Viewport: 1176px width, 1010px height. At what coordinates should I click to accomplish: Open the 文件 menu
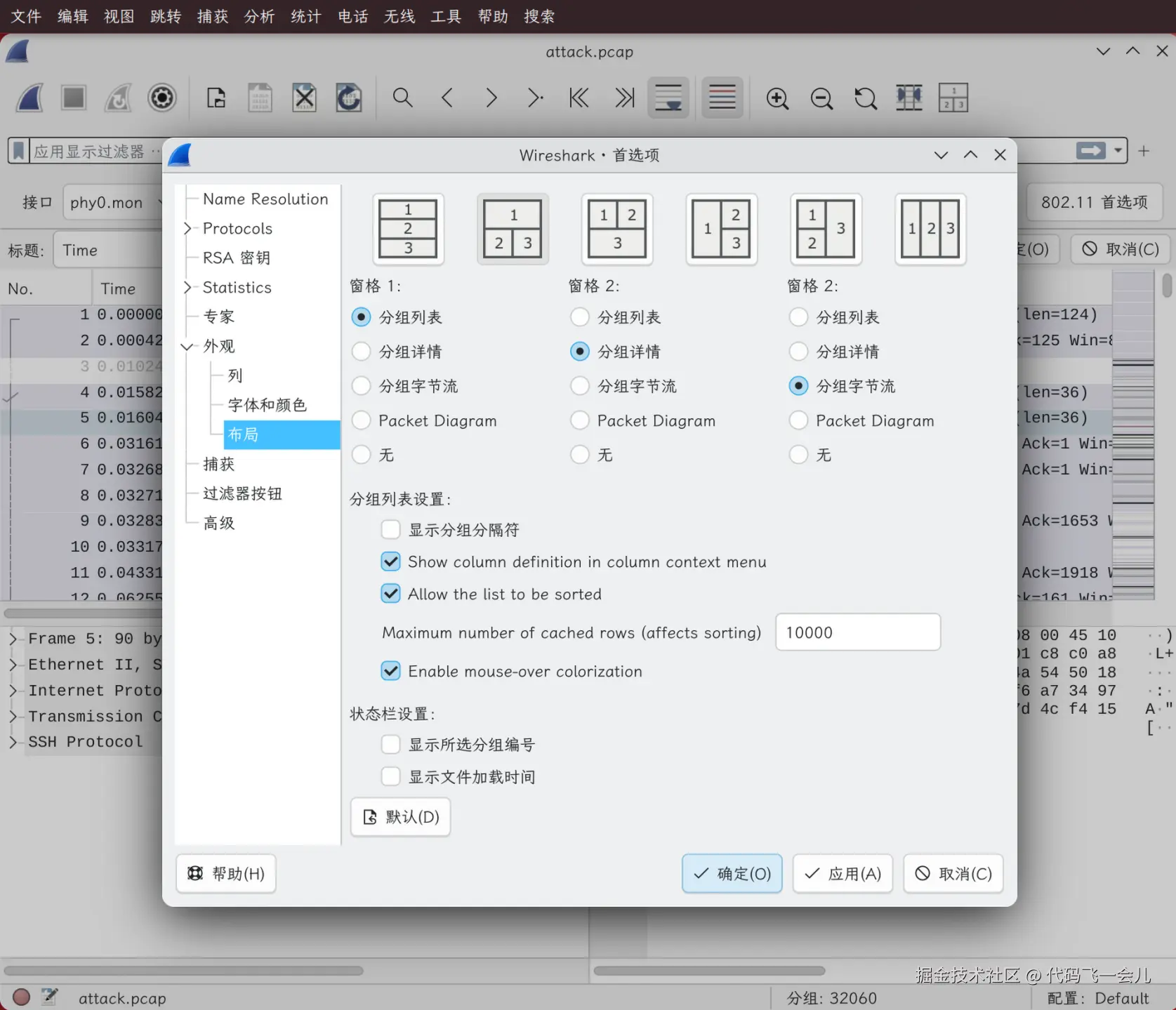pos(26,16)
